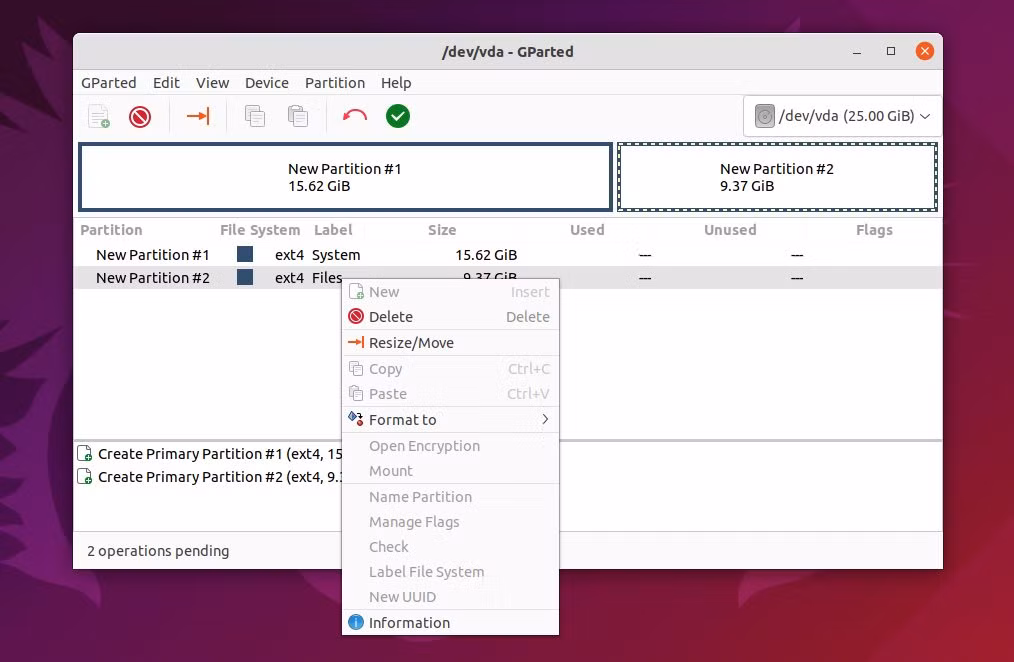This screenshot has height=662, width=1014.
Task: Click the Name Partition menu entry
Action: point(450,496)
